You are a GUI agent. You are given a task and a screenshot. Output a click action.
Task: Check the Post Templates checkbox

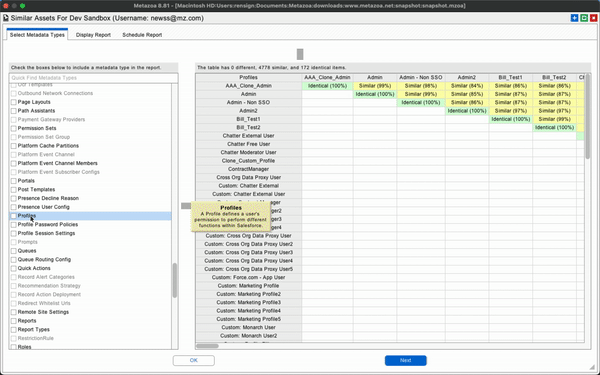coord(14,189)
